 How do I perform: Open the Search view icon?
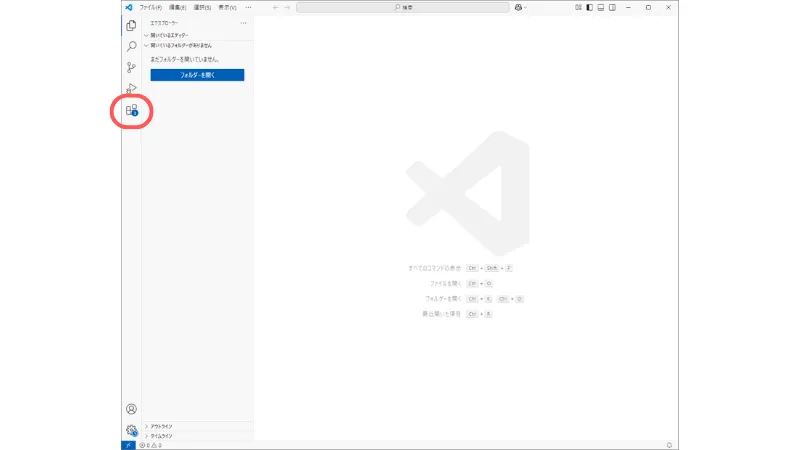pos(131,46)
